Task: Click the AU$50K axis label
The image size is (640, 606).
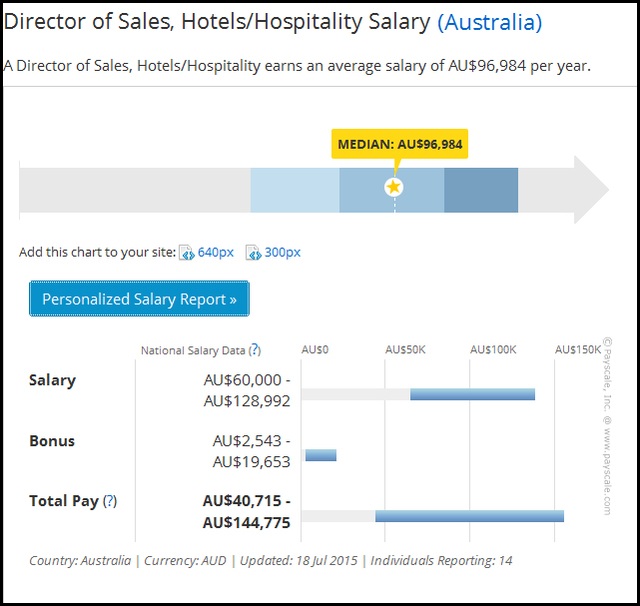Action: click(x=407, y=350)
